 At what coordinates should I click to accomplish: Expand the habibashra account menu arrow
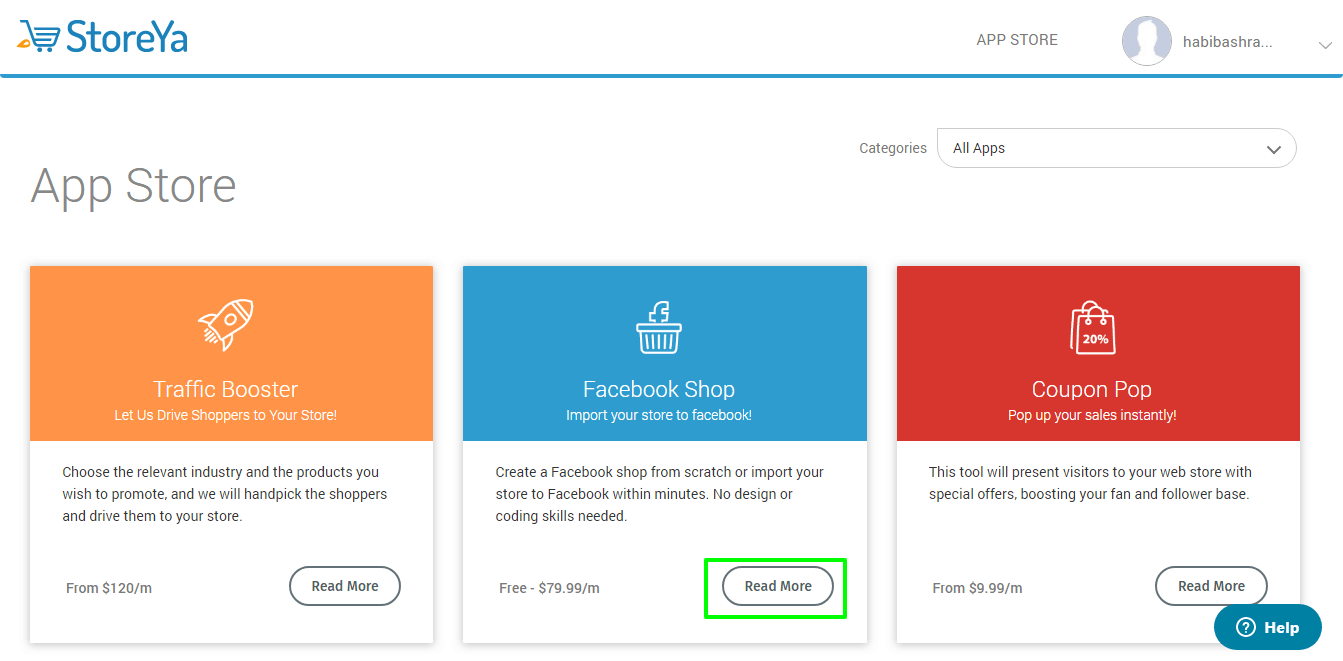pyautogui.click(x=1325, y=45)
